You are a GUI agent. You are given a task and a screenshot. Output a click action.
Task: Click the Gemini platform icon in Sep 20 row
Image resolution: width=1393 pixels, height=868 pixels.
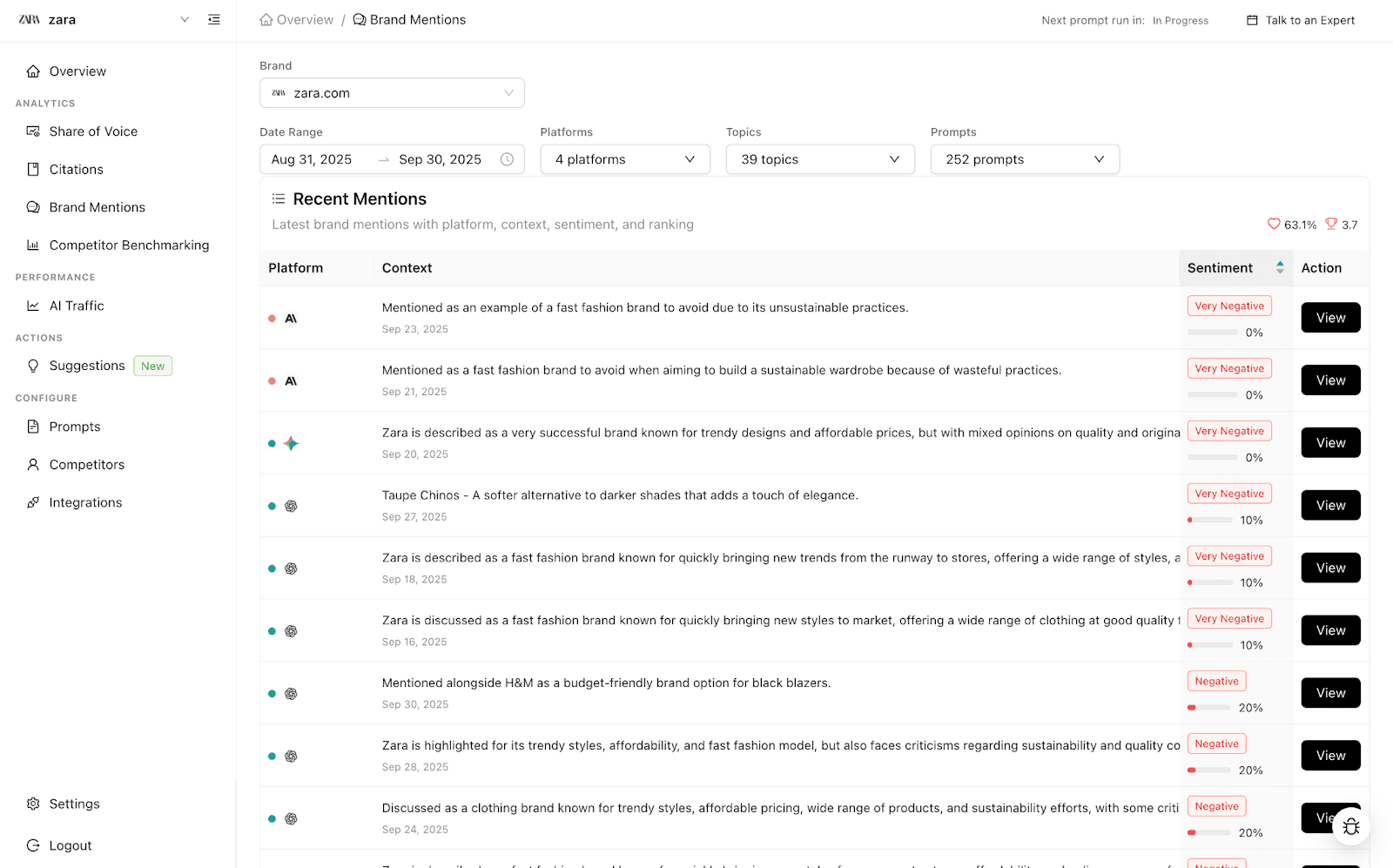coord(291,443)
